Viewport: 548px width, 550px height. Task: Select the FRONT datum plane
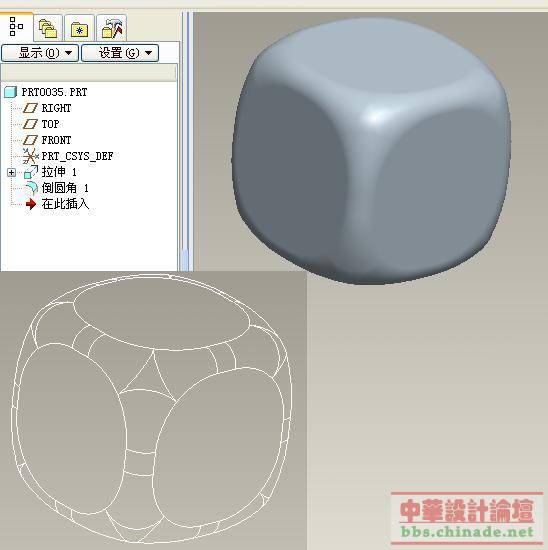tap(56, 140)
